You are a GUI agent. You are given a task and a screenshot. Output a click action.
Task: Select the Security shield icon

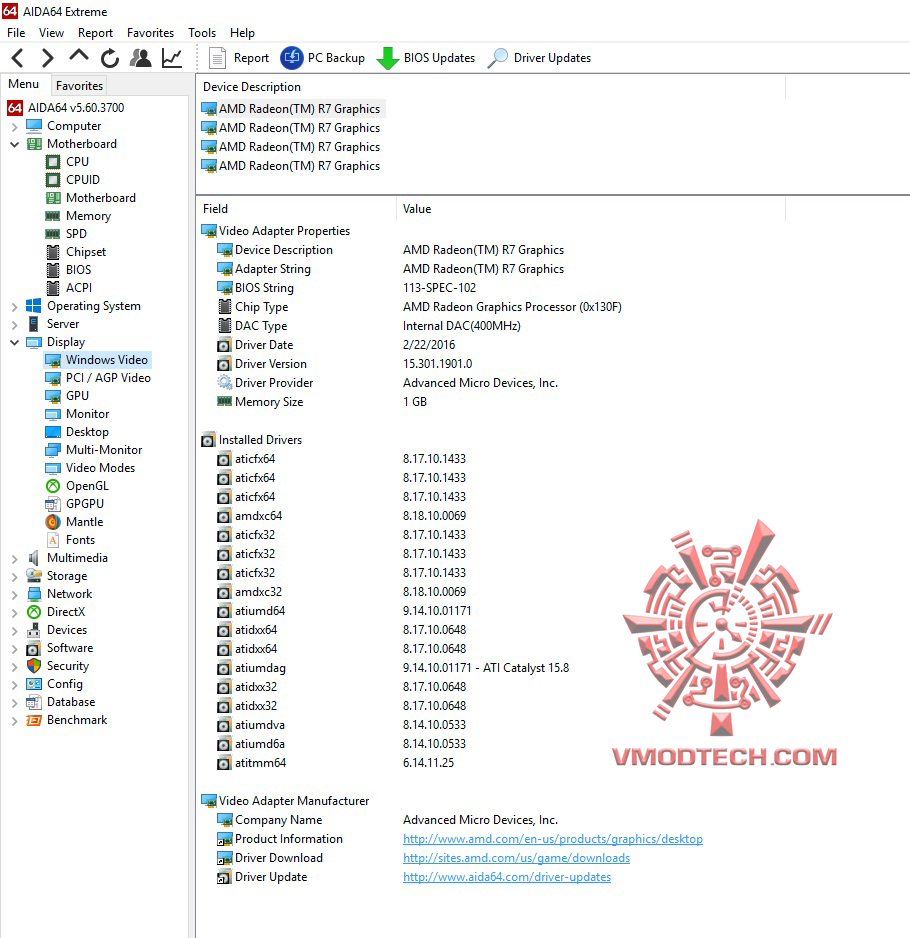[x=34, y=666]
